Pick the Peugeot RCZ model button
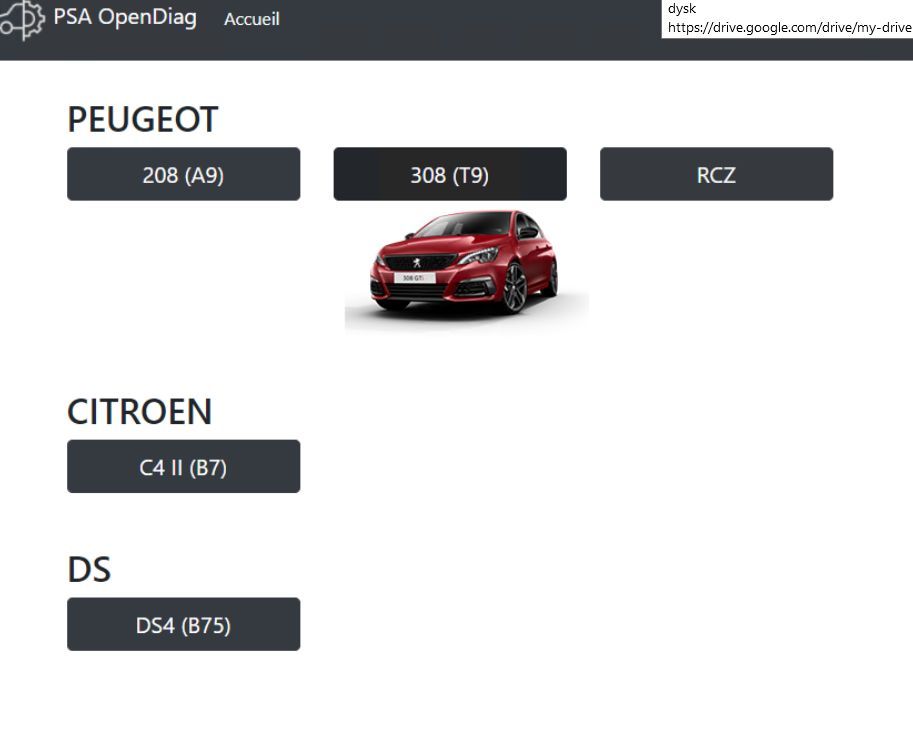 pyautogui.click(x=717, y=174)
